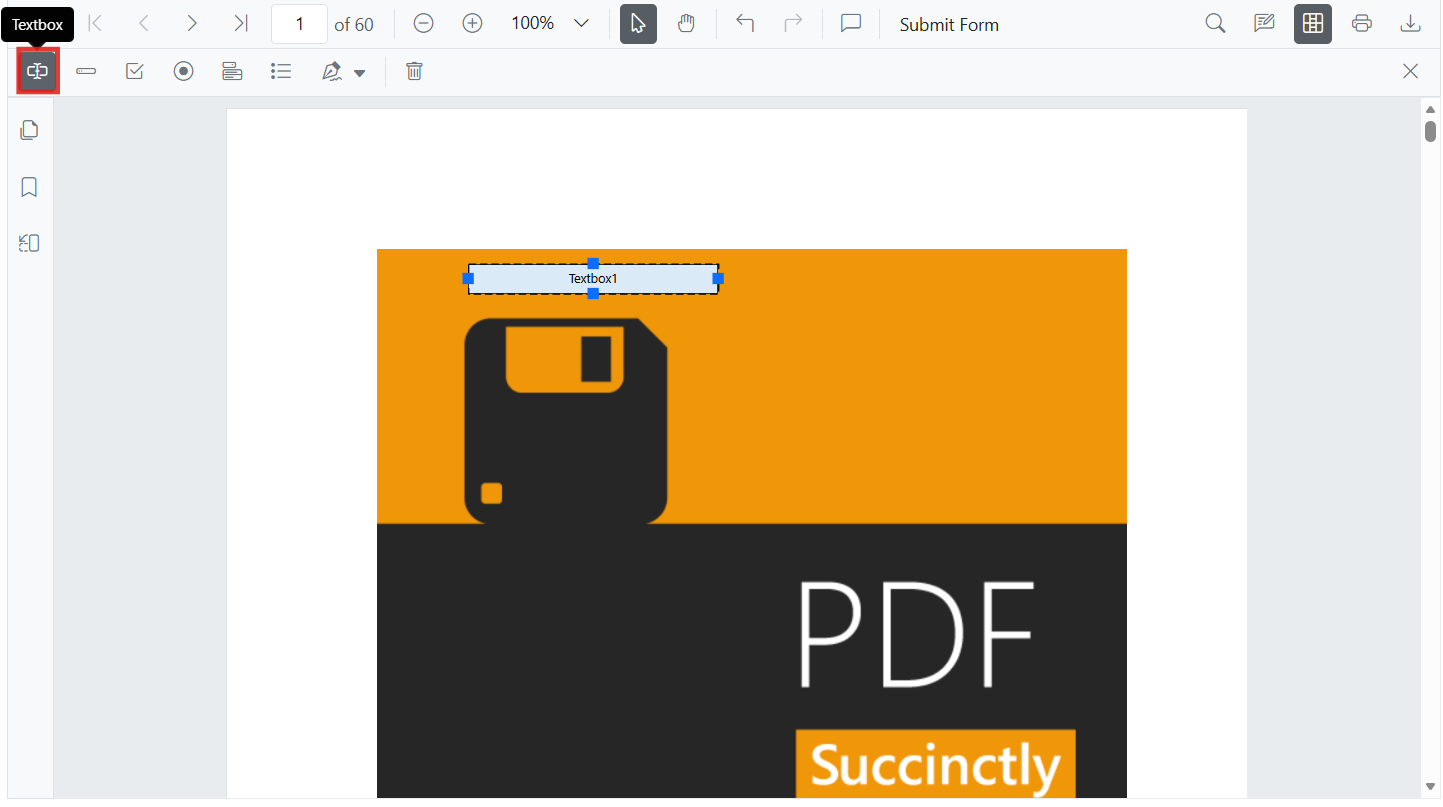Select the List box form field tool
Image resolution: width=1443 pixels, height=807 pixels.
click(x=281, y=71)
